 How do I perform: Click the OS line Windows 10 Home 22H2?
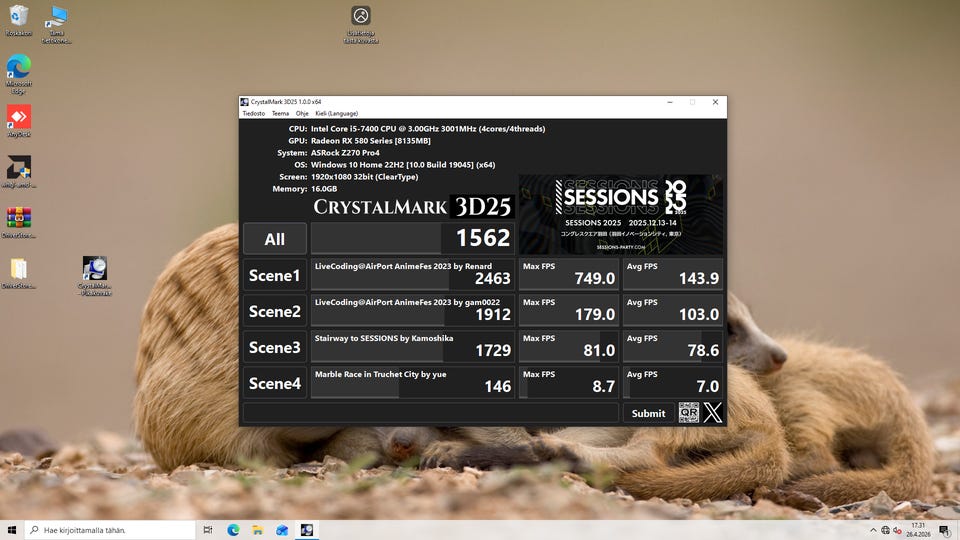pyautogui.click(x=403, y=165)
